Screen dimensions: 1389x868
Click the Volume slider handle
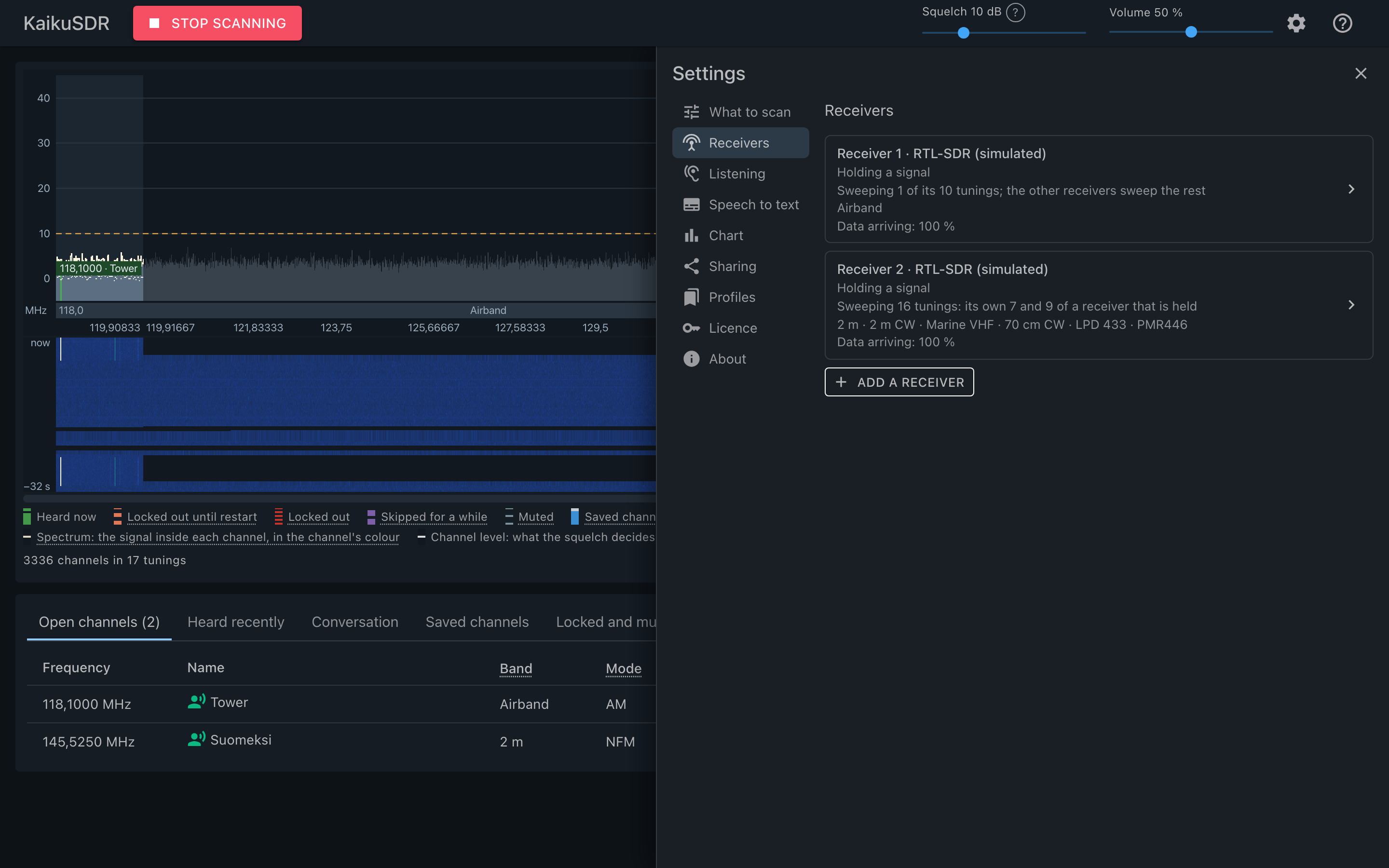[x=1191, y=33]
